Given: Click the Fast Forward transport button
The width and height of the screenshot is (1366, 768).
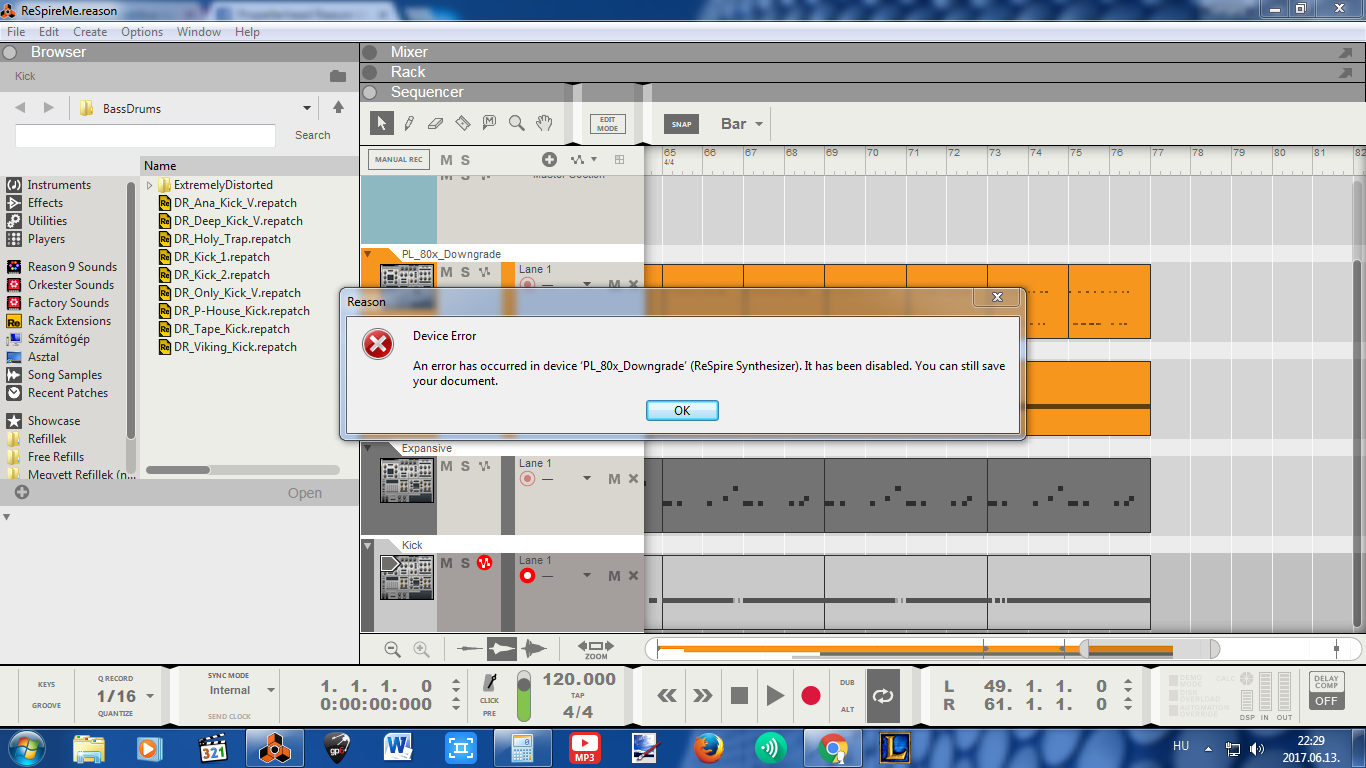Looking at the screenshot, I should pyautogui.click(x=703, y=695).
